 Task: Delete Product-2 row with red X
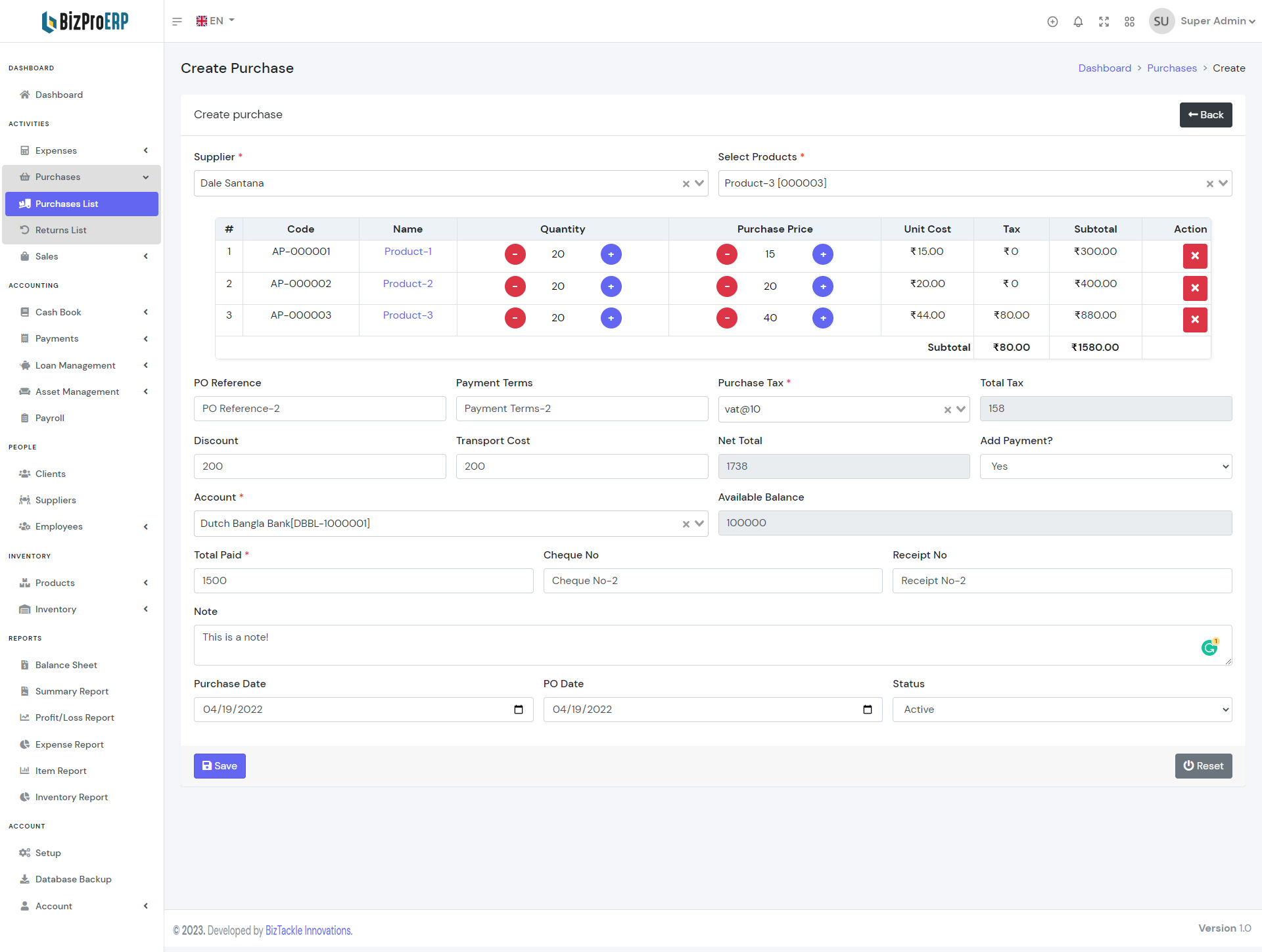tap(1194, 288)
